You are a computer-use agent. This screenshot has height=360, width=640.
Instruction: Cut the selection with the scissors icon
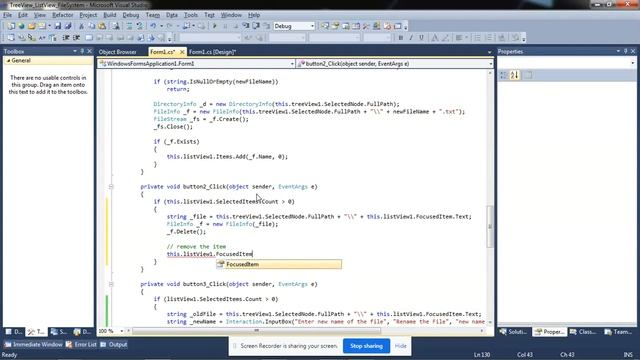click(x=81, y=26)
